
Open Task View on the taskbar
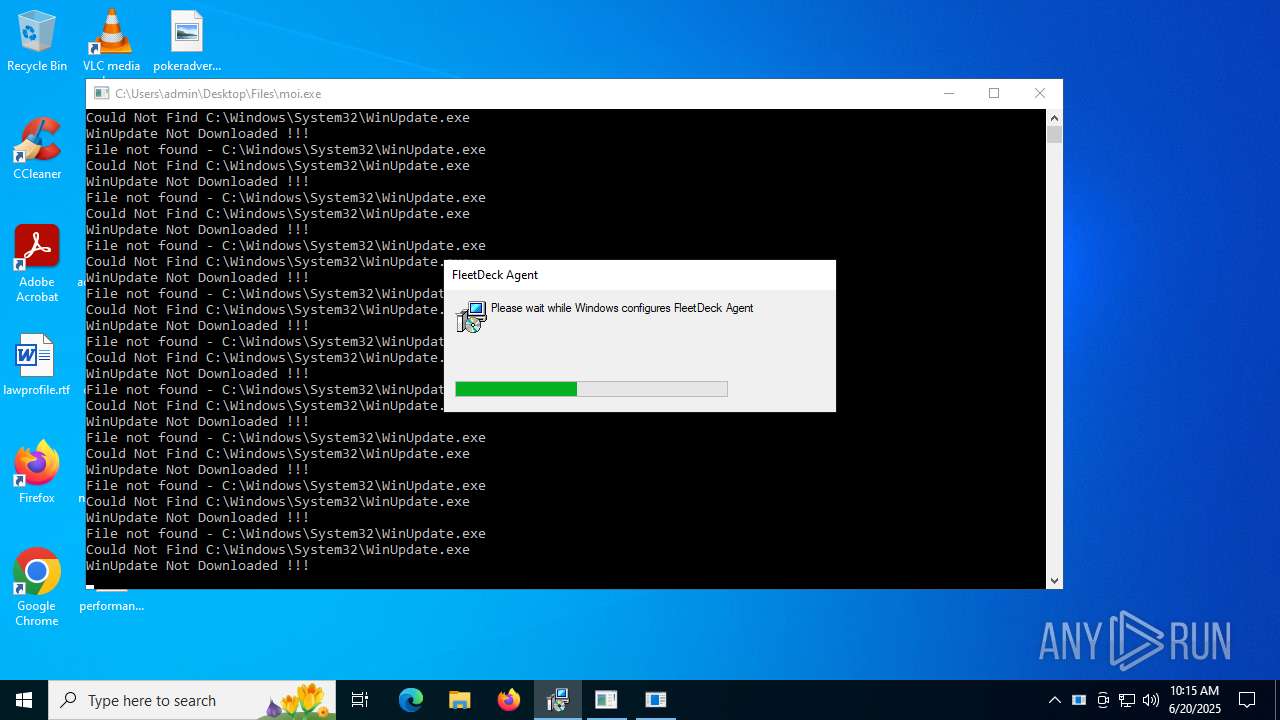360,700
